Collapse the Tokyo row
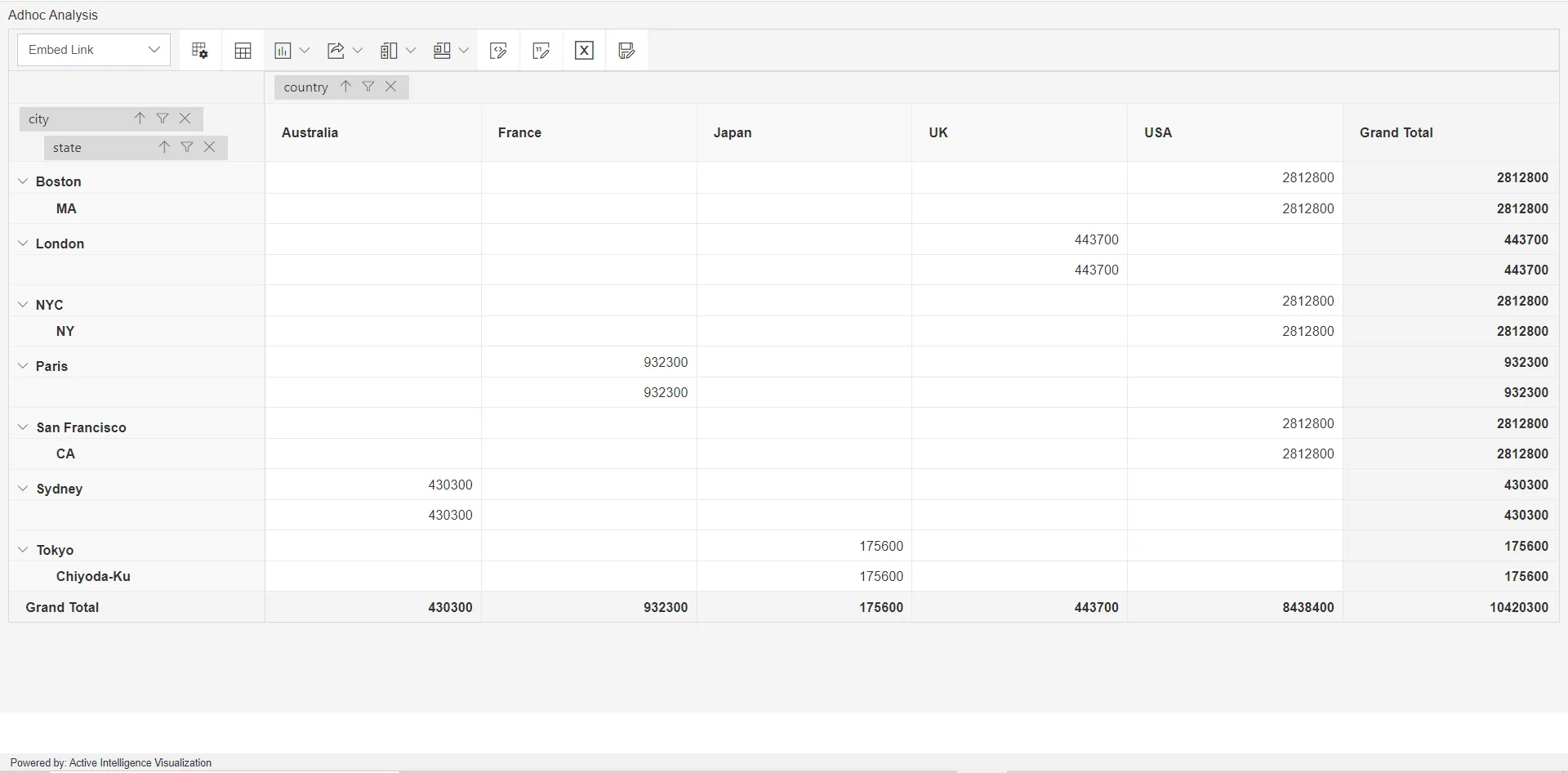 (x=23, y=550)
